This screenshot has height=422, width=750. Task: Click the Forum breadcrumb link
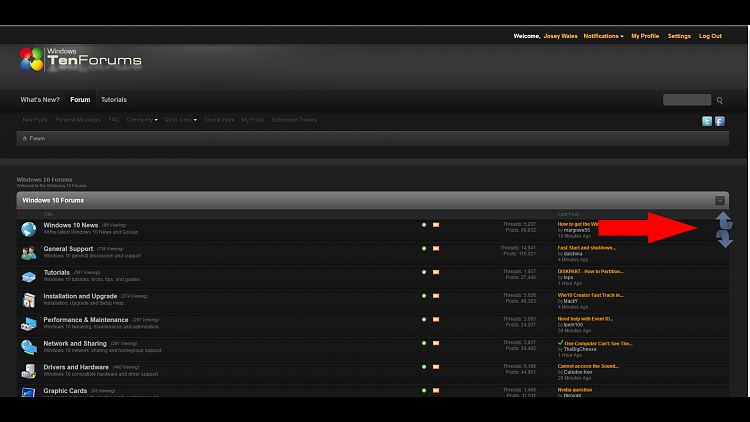pos(37,138)
